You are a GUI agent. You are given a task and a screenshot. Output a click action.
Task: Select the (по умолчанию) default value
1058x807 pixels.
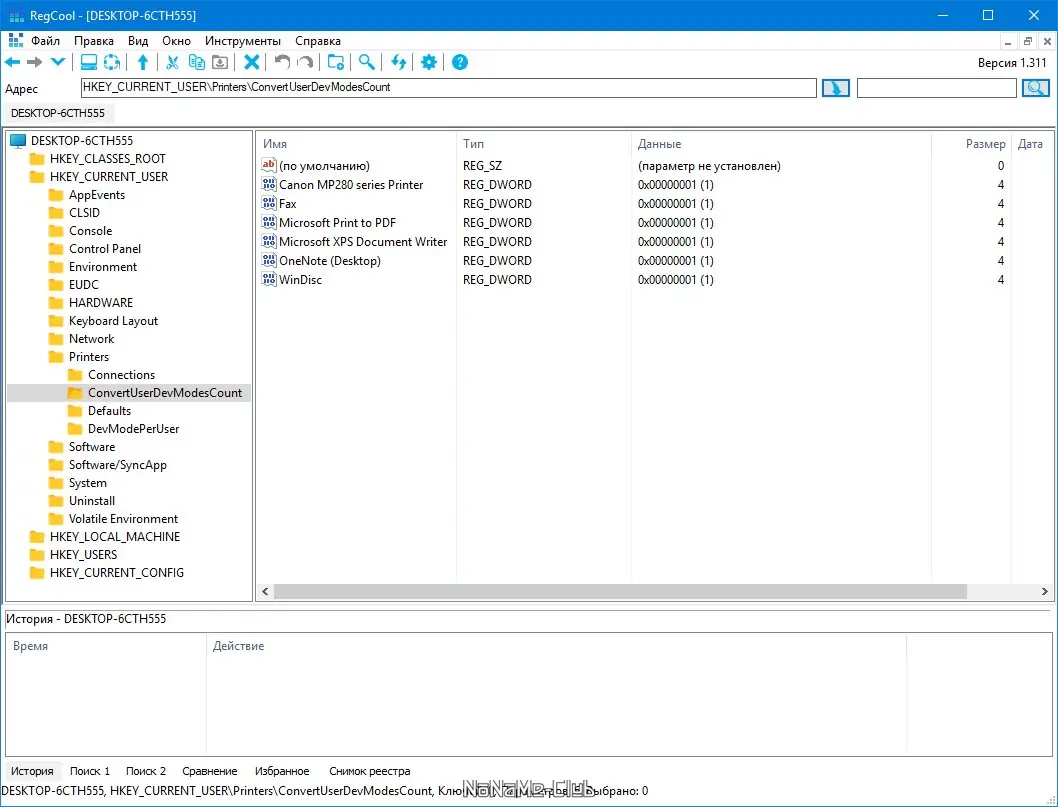point(324,165)
